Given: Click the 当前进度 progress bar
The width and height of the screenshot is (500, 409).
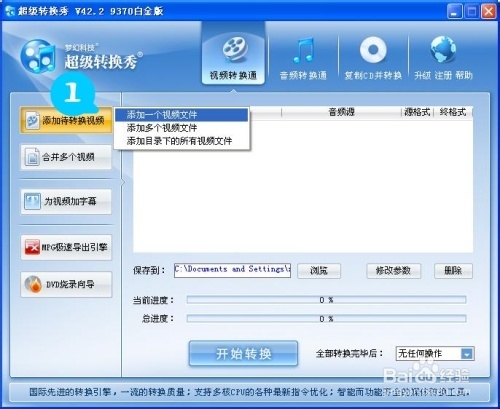Looking at the screenshot, I should coord(326,300).
